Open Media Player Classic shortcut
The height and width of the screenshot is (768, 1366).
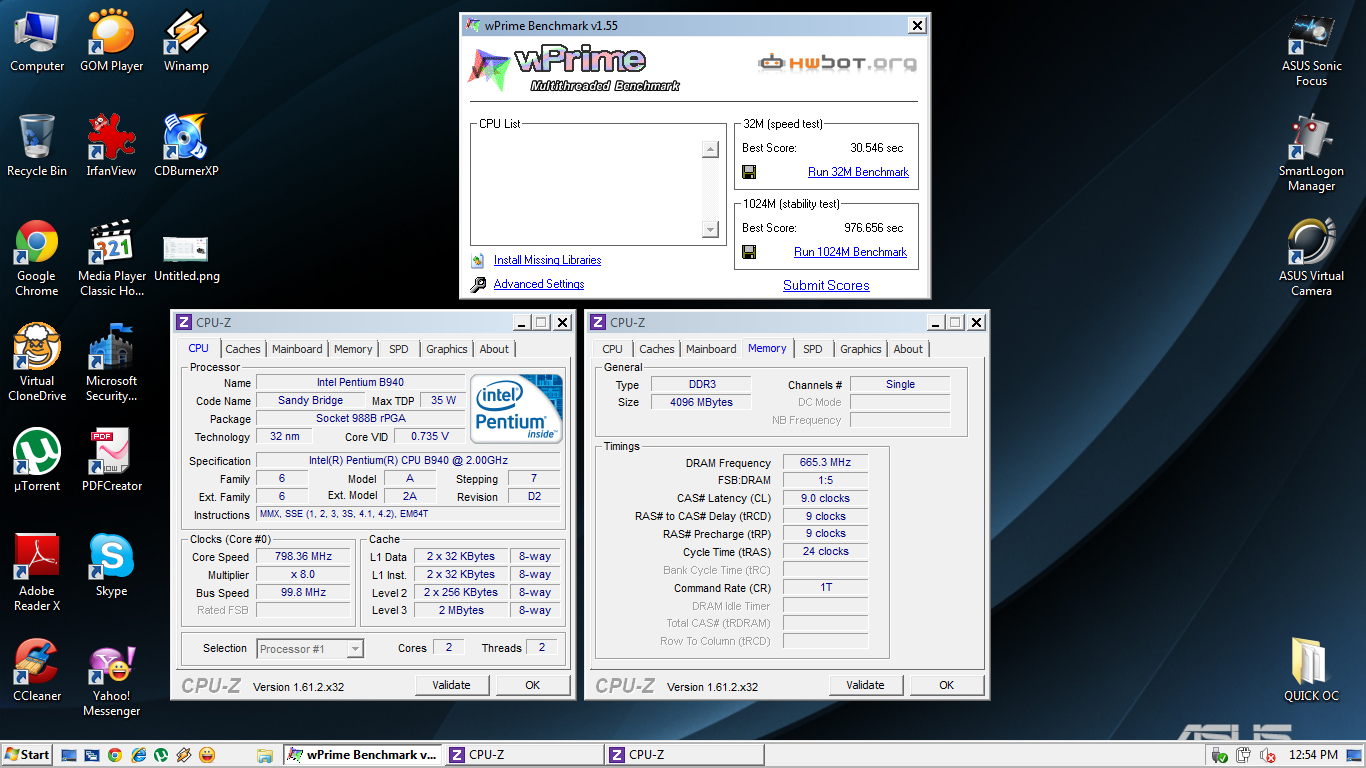pyautogui.click(x=112, y=258)
